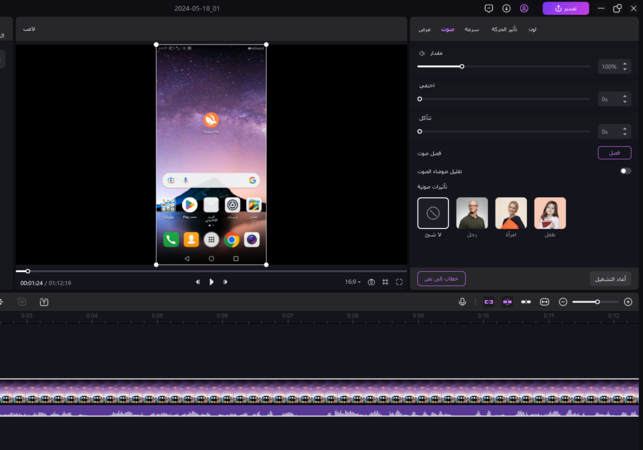Image resolution: width=643 pixels, height=450 pixels.
Task: Click the speech to text button
Action: coord(441,279)
